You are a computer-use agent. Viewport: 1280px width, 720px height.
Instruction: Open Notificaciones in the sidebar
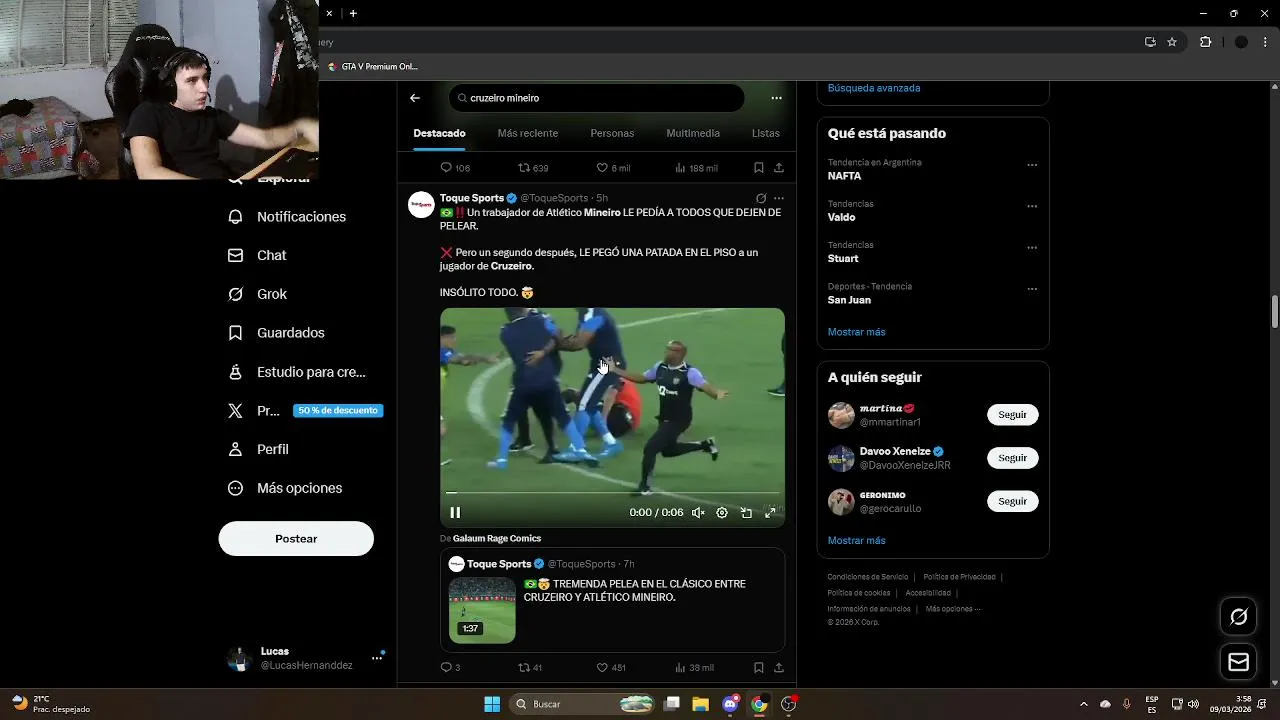pyautogui.click(x=287, y=217)
